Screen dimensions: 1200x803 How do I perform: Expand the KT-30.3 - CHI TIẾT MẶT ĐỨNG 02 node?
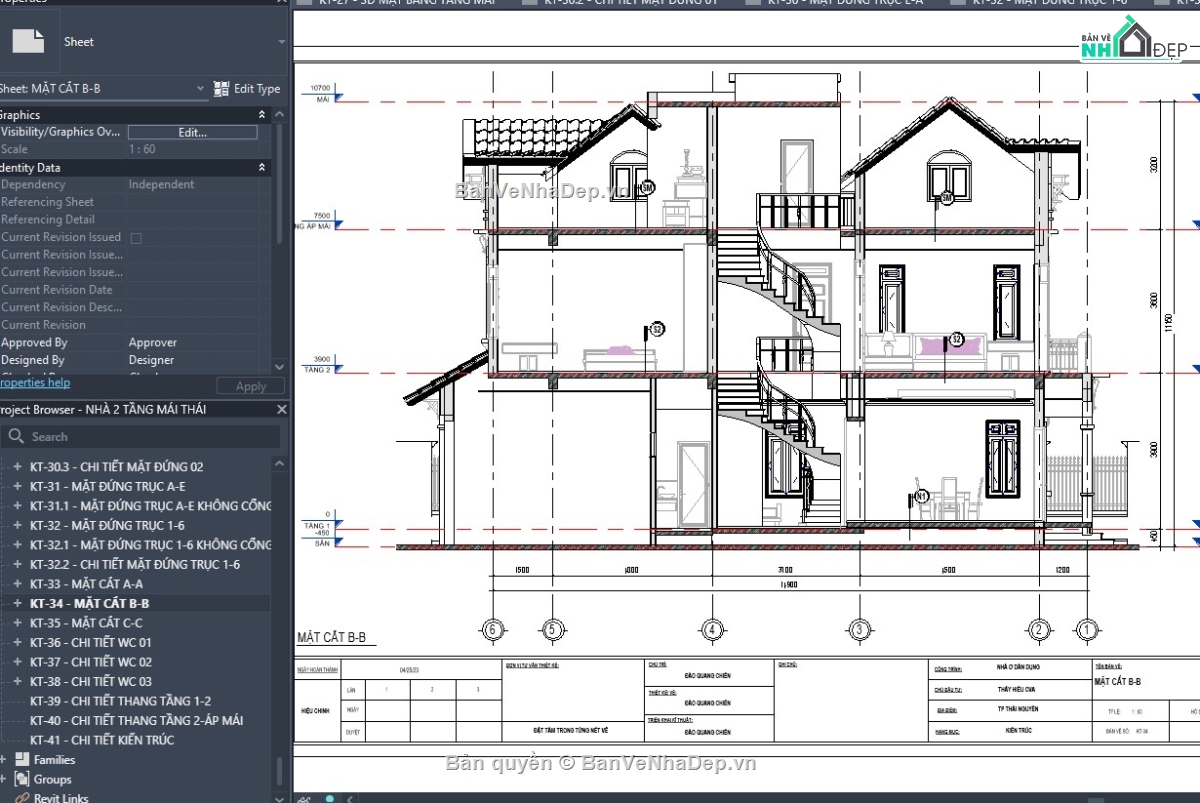coord(17,466)
